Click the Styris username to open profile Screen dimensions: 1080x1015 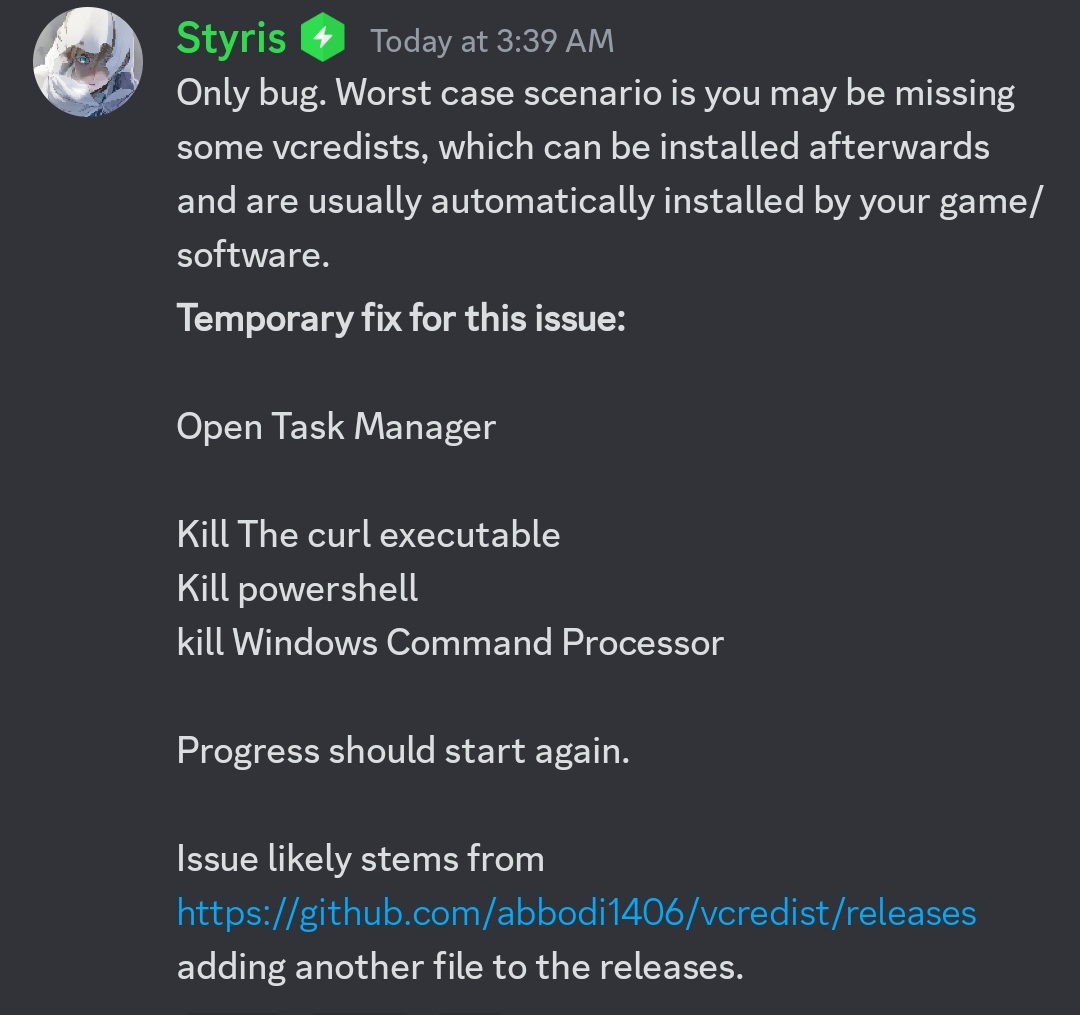point(232,38)
